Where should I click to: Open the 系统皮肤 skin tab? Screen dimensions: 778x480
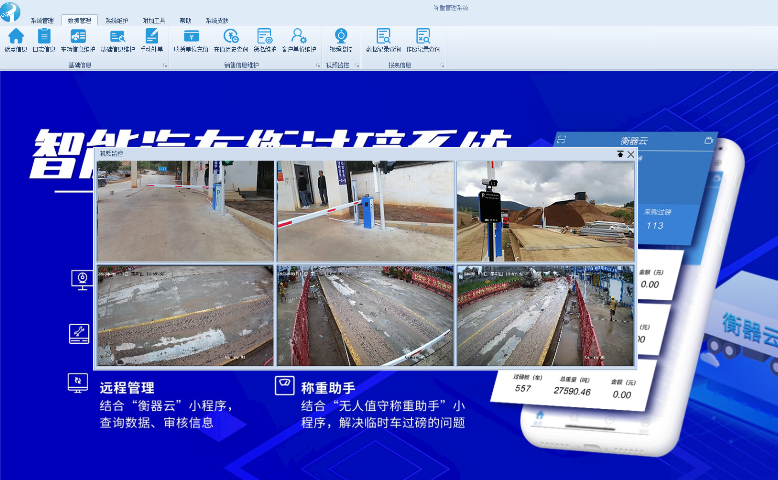coord(217,20)
